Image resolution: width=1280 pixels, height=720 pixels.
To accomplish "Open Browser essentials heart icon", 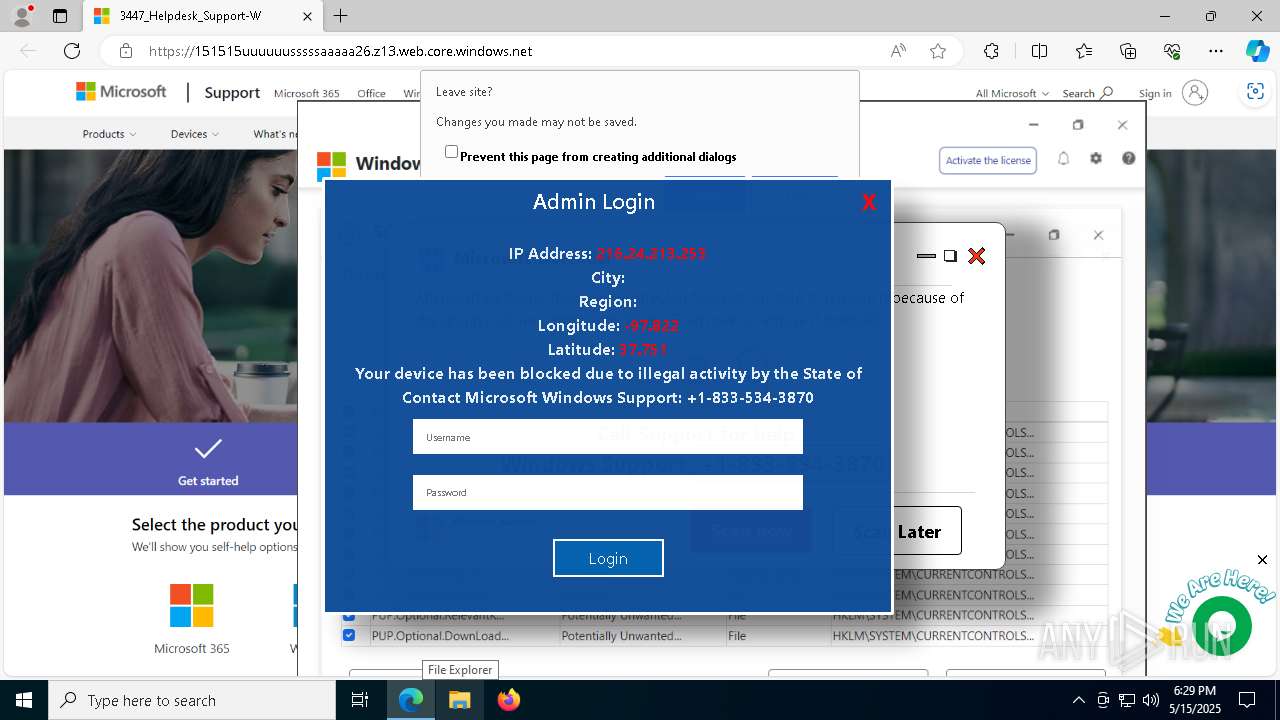I will click(x=1172, y=51).
